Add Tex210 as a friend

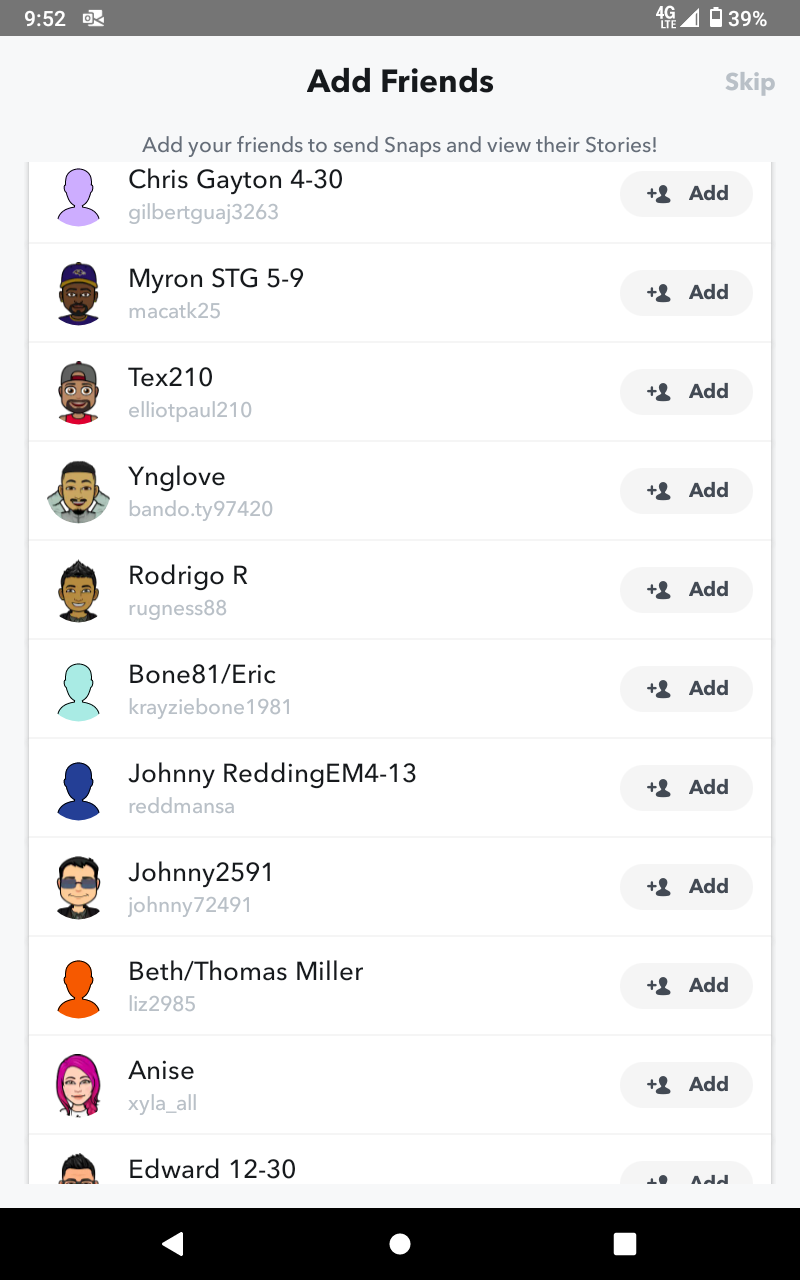pyautogui.click(x=686, y=392)
